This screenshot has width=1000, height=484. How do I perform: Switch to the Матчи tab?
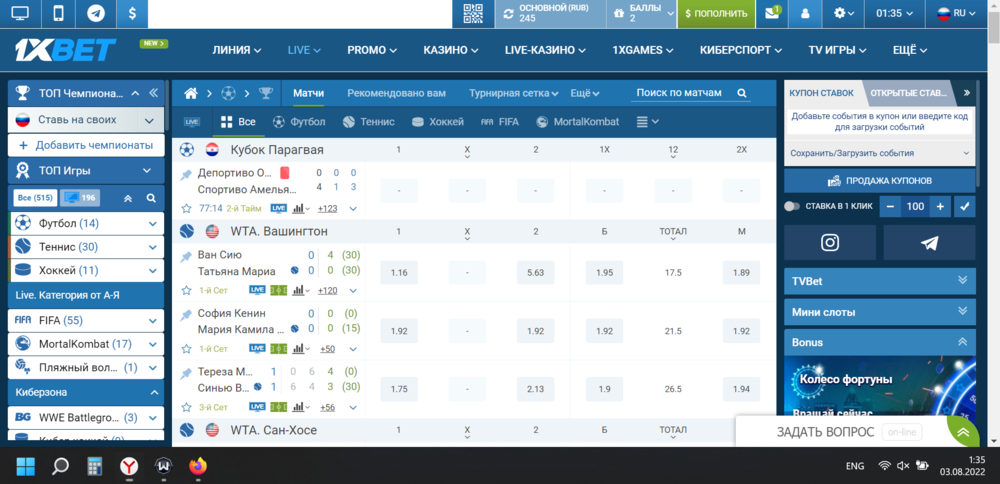pos(309,93)
